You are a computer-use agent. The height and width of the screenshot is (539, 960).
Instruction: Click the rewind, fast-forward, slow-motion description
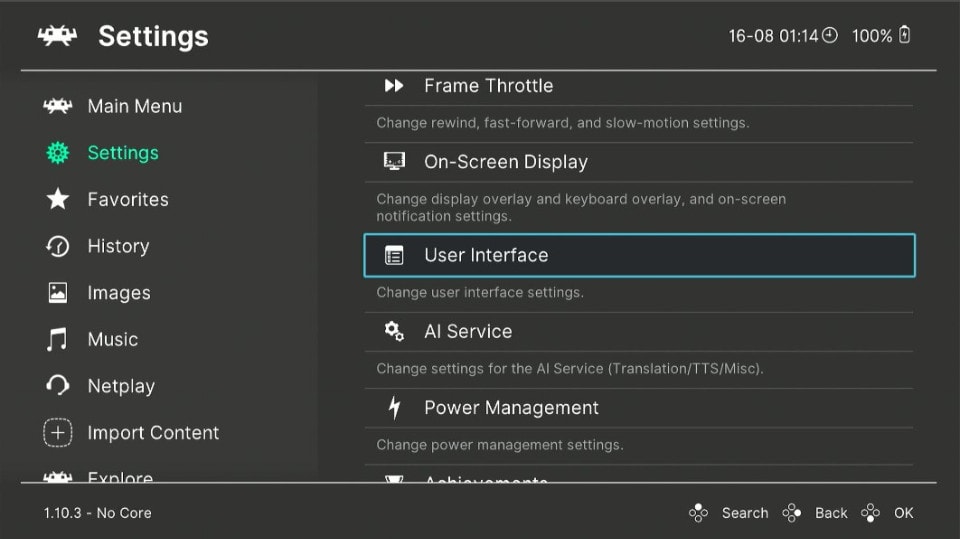pos(563,122)
